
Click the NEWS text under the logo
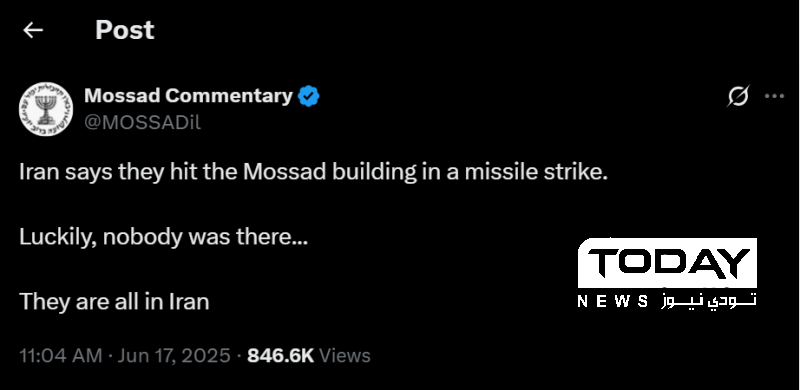click(613, 301)
